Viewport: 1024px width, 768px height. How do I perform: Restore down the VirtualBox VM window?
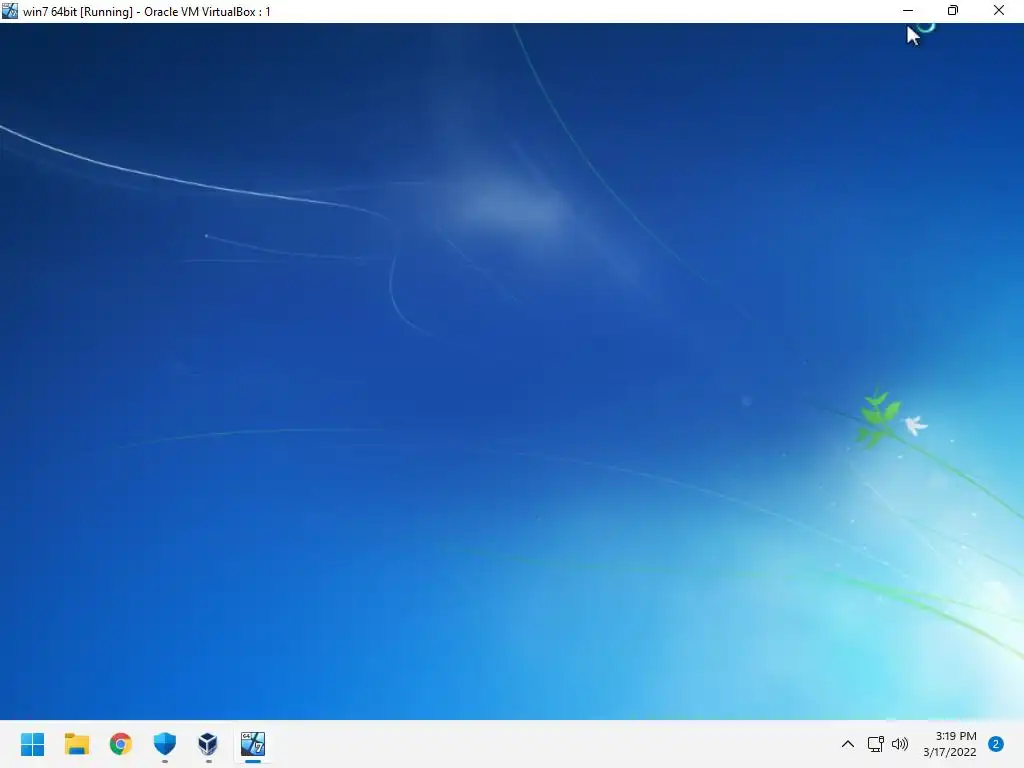pos(953,10)
